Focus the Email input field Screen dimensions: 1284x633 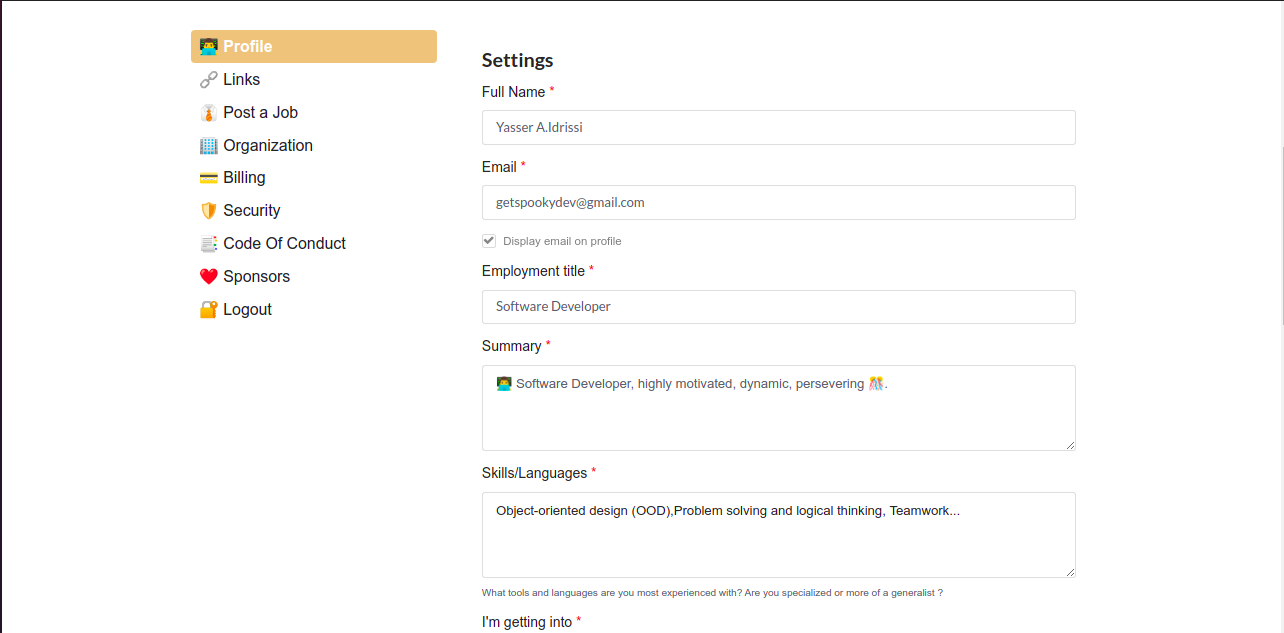(x=778, y=202)
